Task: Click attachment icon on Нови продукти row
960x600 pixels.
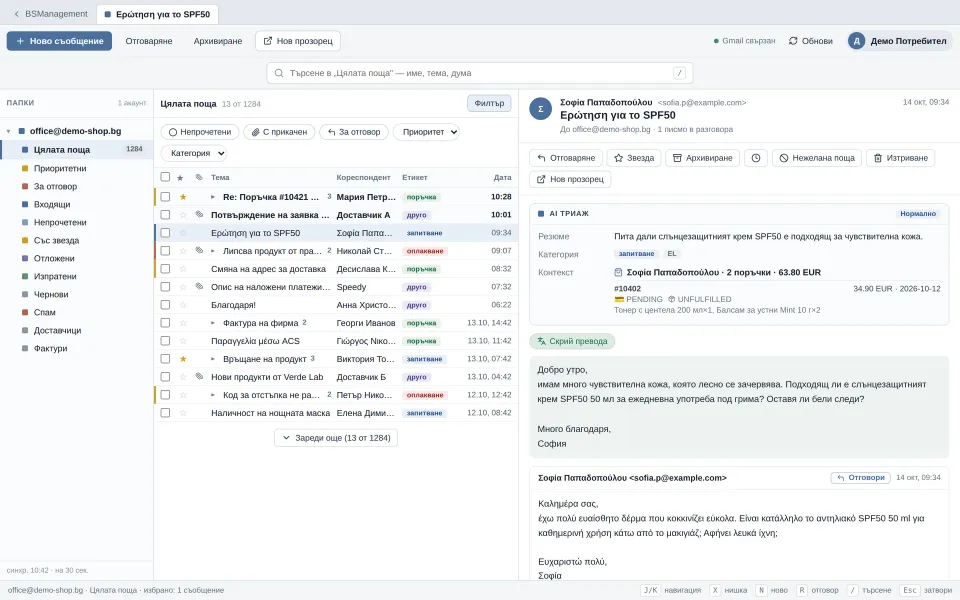Action: click(x=199, y=377)
